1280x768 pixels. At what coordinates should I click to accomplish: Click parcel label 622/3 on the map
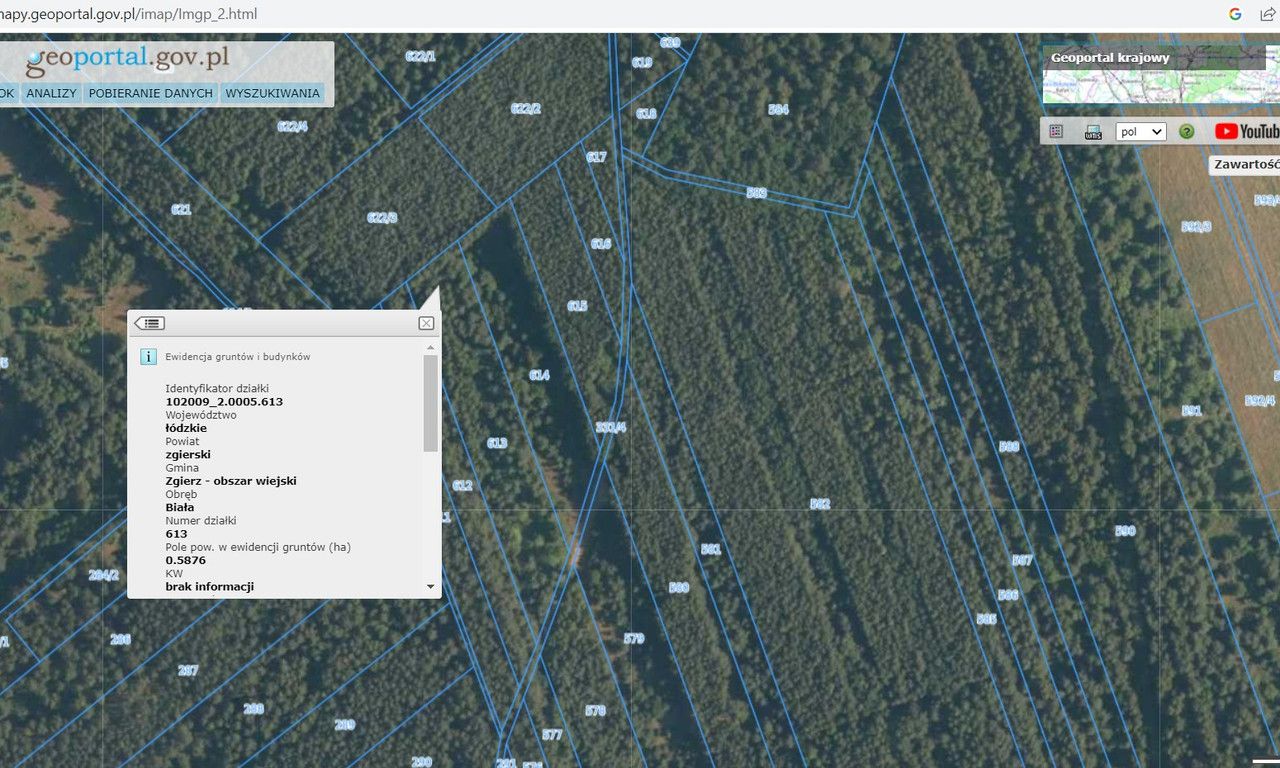point(382,217)
